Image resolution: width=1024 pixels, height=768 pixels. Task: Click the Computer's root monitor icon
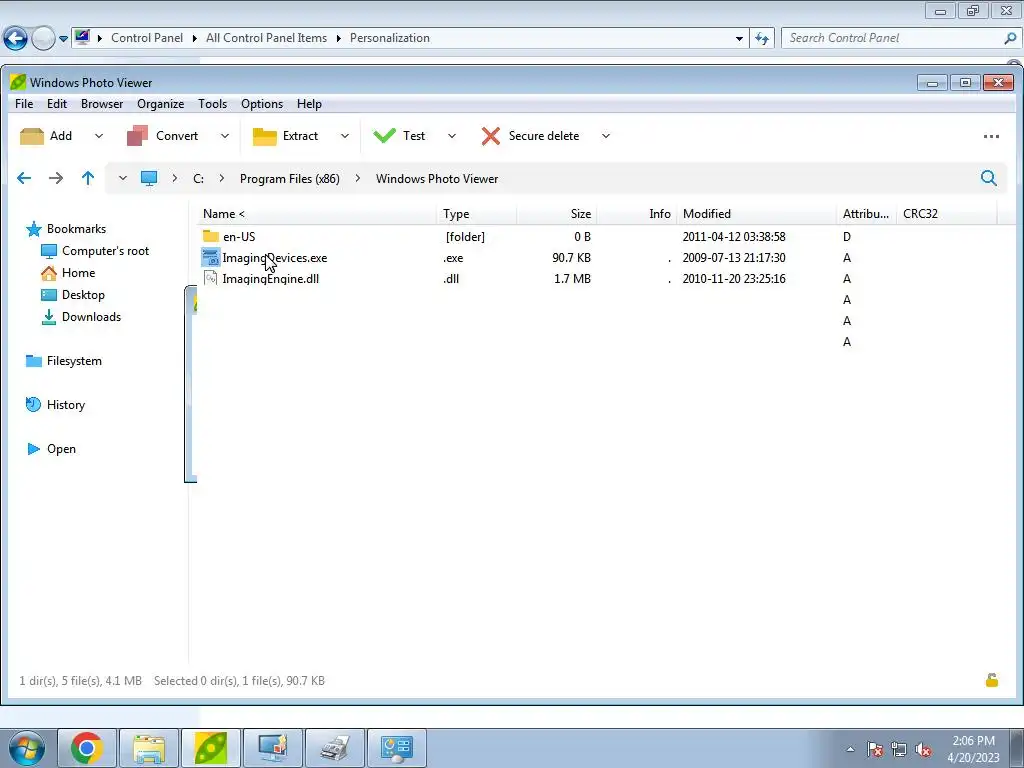click(x=49, y=251)
